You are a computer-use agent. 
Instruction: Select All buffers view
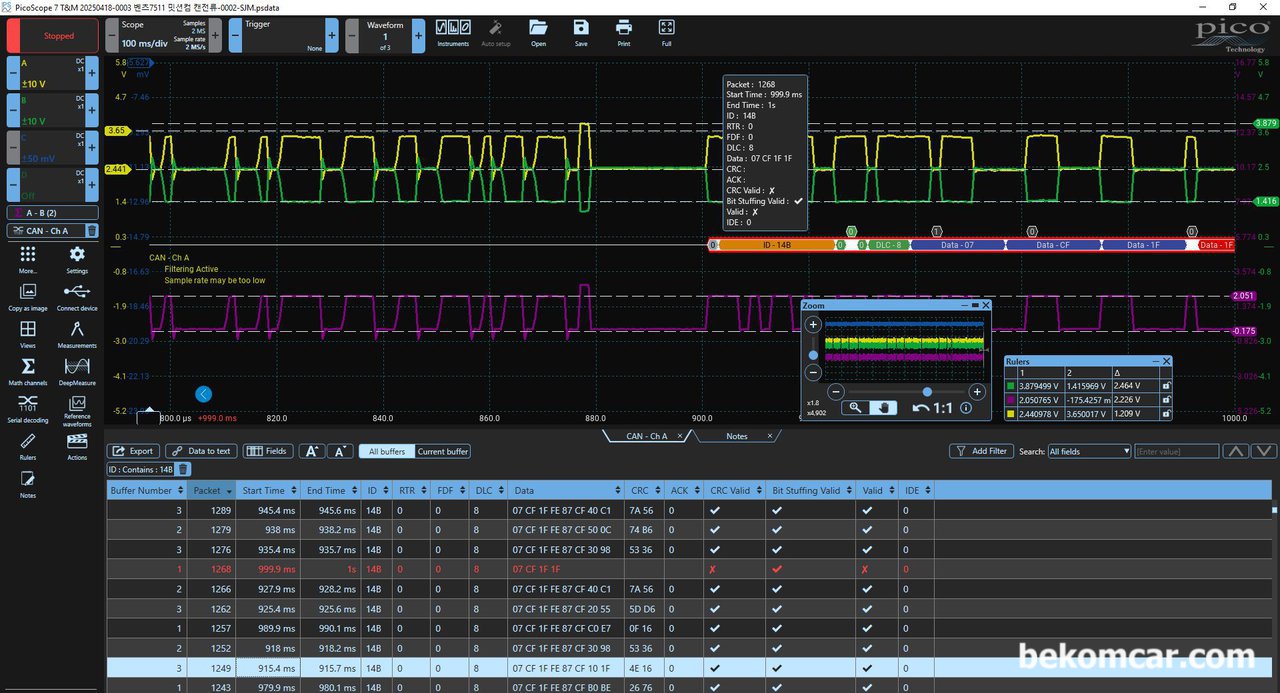point(386,451)
